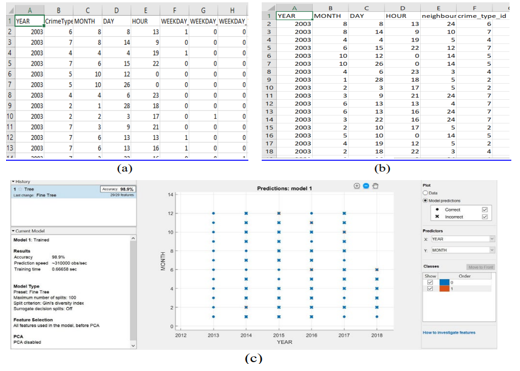Click the Accuracy 98.9% box in History
Screen dimensions: 520x371
click(118, 189)
